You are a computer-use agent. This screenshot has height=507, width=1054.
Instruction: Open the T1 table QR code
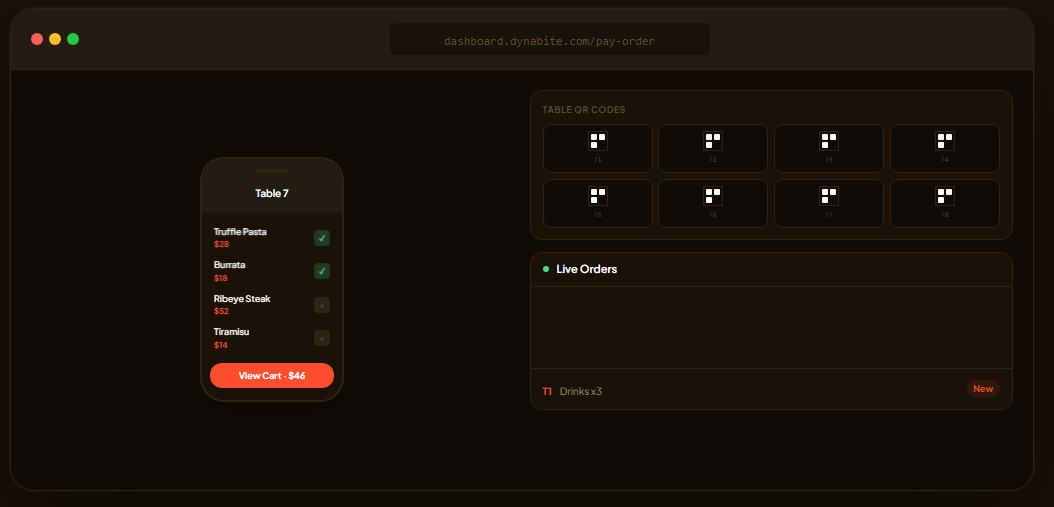pos(598,148)
